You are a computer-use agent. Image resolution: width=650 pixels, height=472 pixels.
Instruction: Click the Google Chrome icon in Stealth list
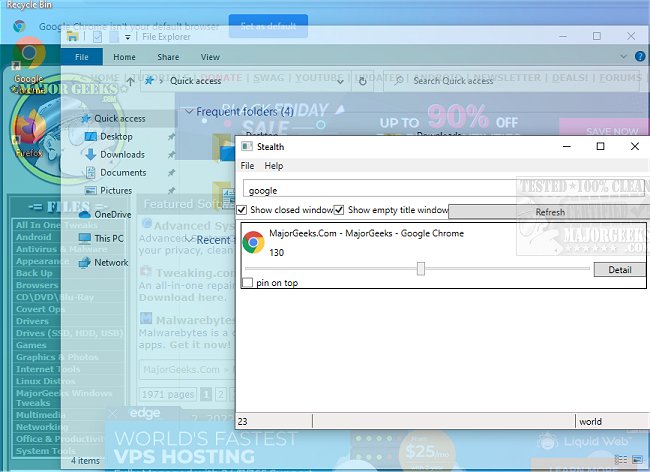tap(253, 242)
